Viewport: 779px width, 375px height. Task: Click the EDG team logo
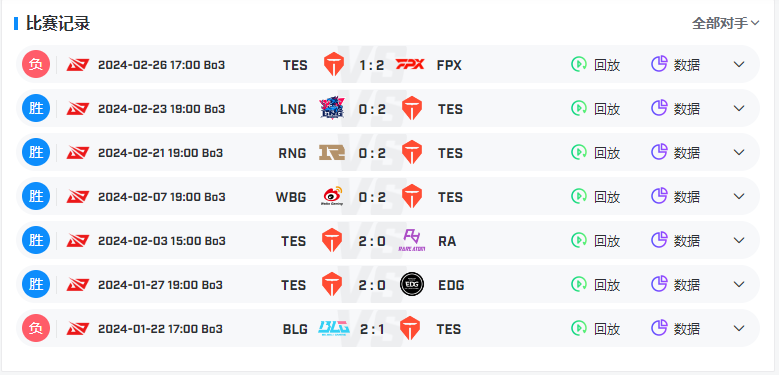(412, 285)
